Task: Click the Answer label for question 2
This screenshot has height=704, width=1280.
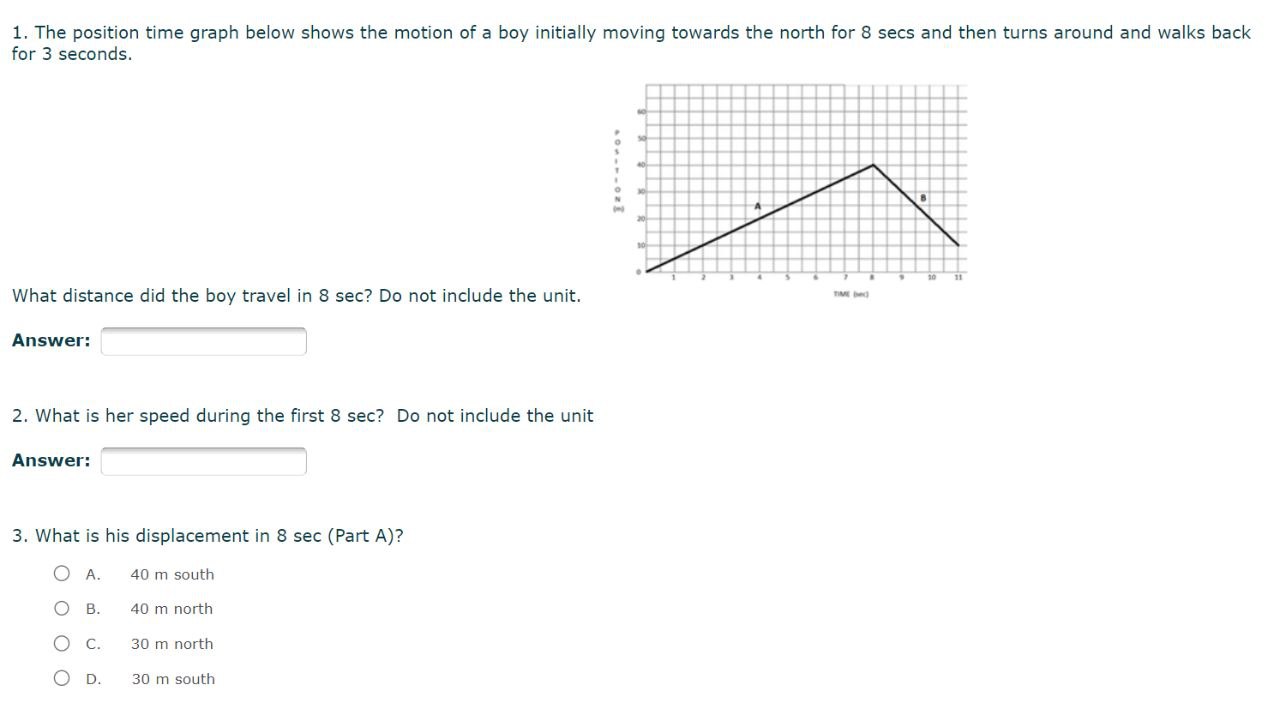Action: [50, 460]
